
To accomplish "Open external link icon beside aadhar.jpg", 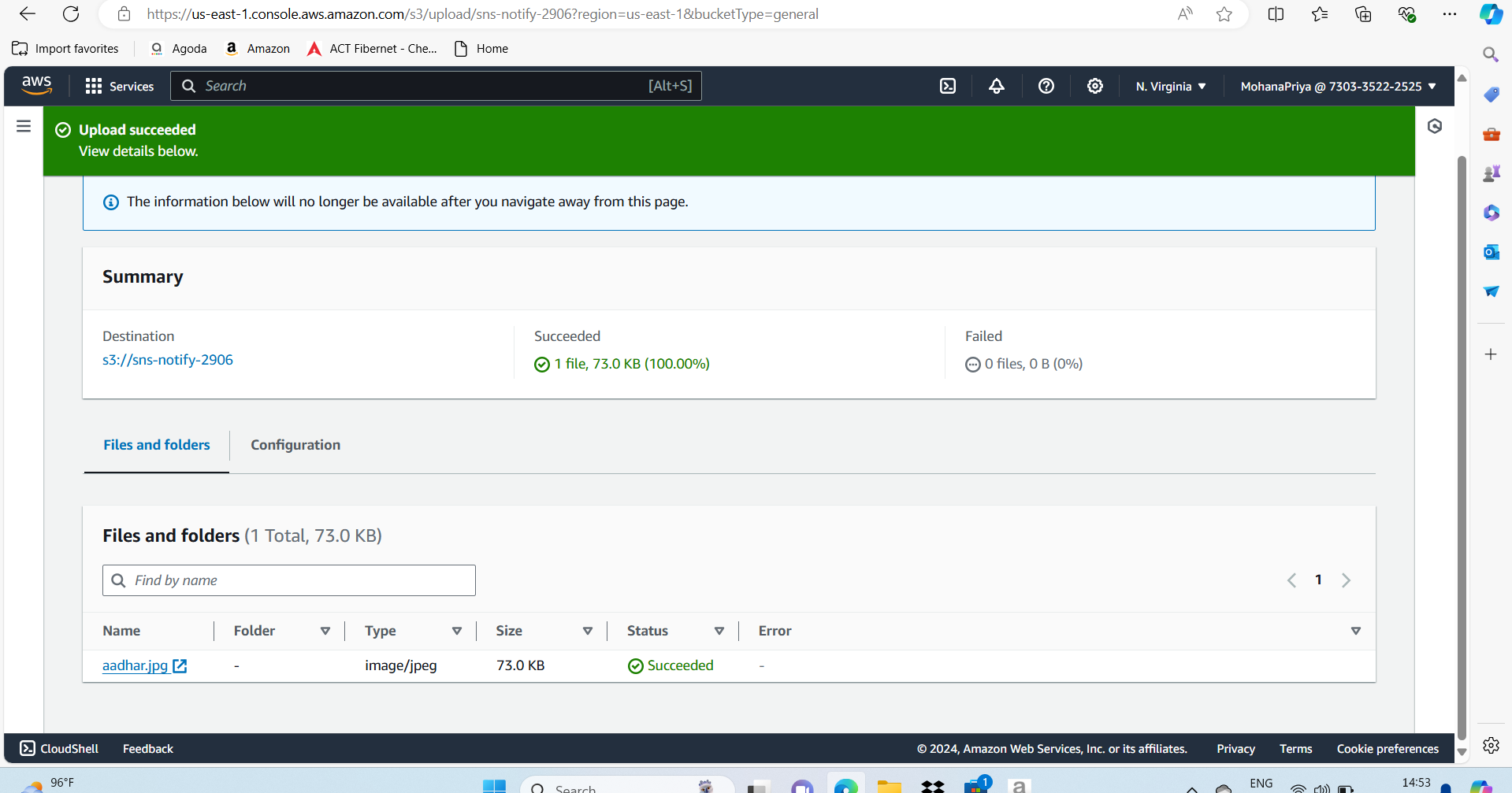I will (x=180, y=666).
